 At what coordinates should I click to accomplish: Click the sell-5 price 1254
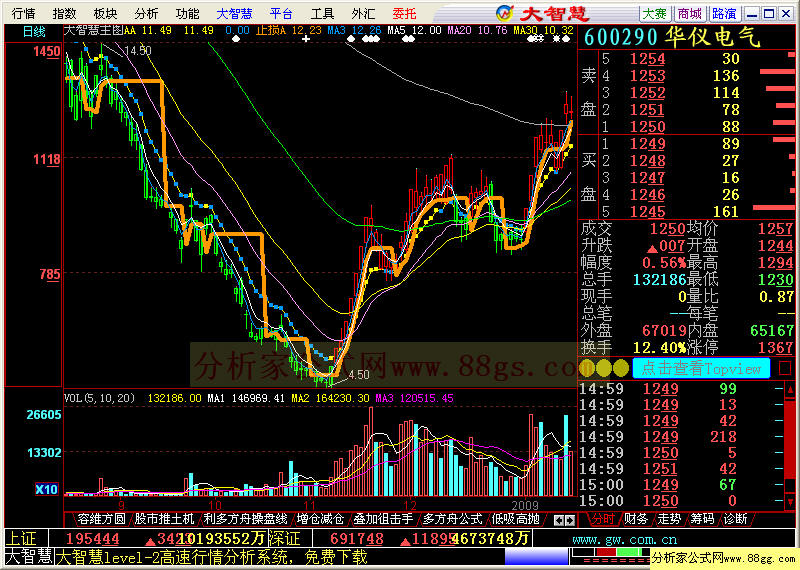pyautogui.click(x=647, y=59)
